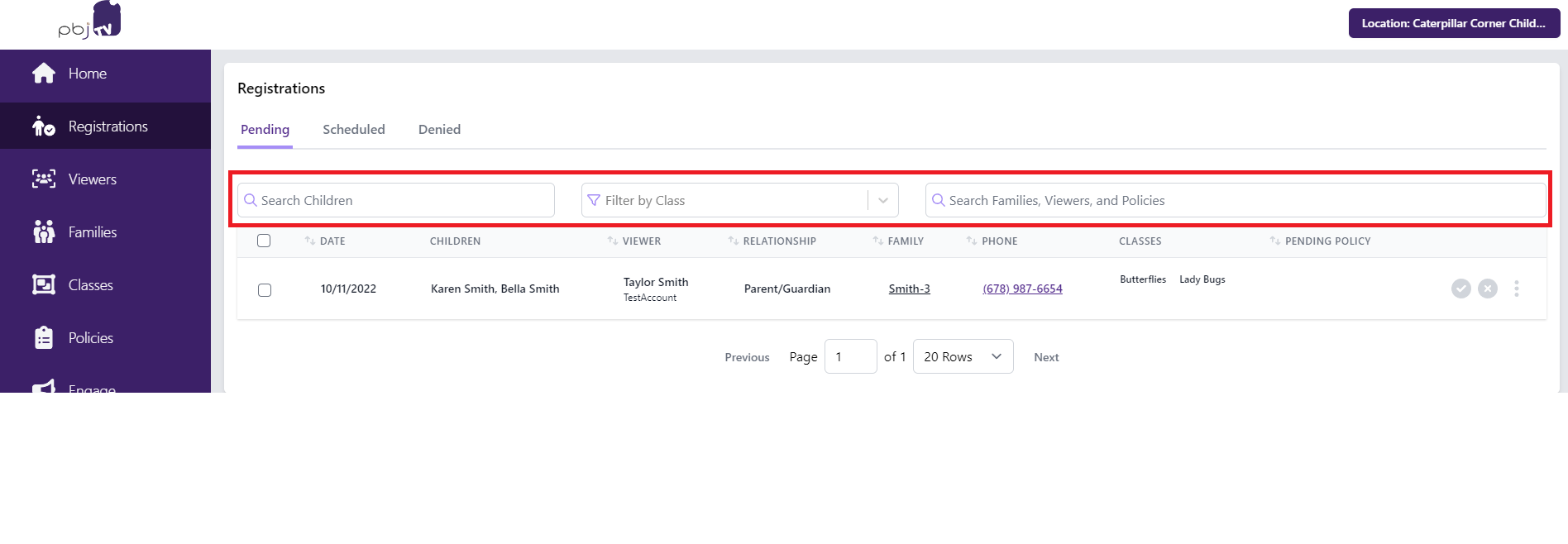1568x544 pixels.
Task: Click the (678) 987-6654 phone link
Action: click(1023, 289)
